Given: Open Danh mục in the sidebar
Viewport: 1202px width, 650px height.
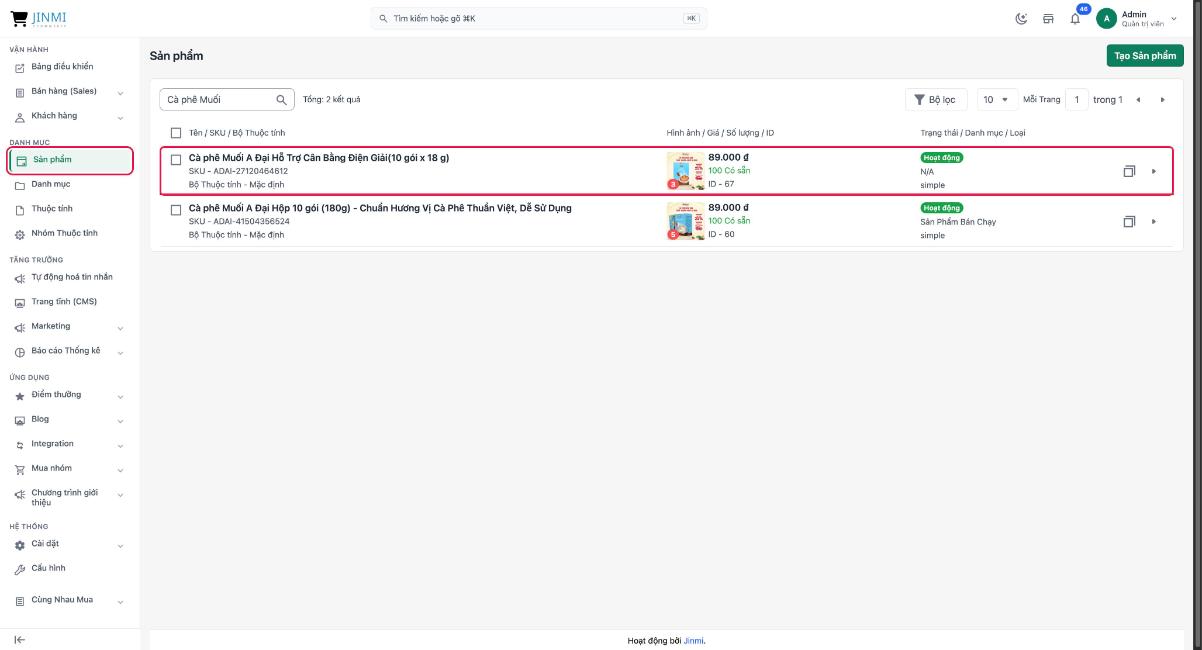Looking at the screenshot, I should click(50, 184).
